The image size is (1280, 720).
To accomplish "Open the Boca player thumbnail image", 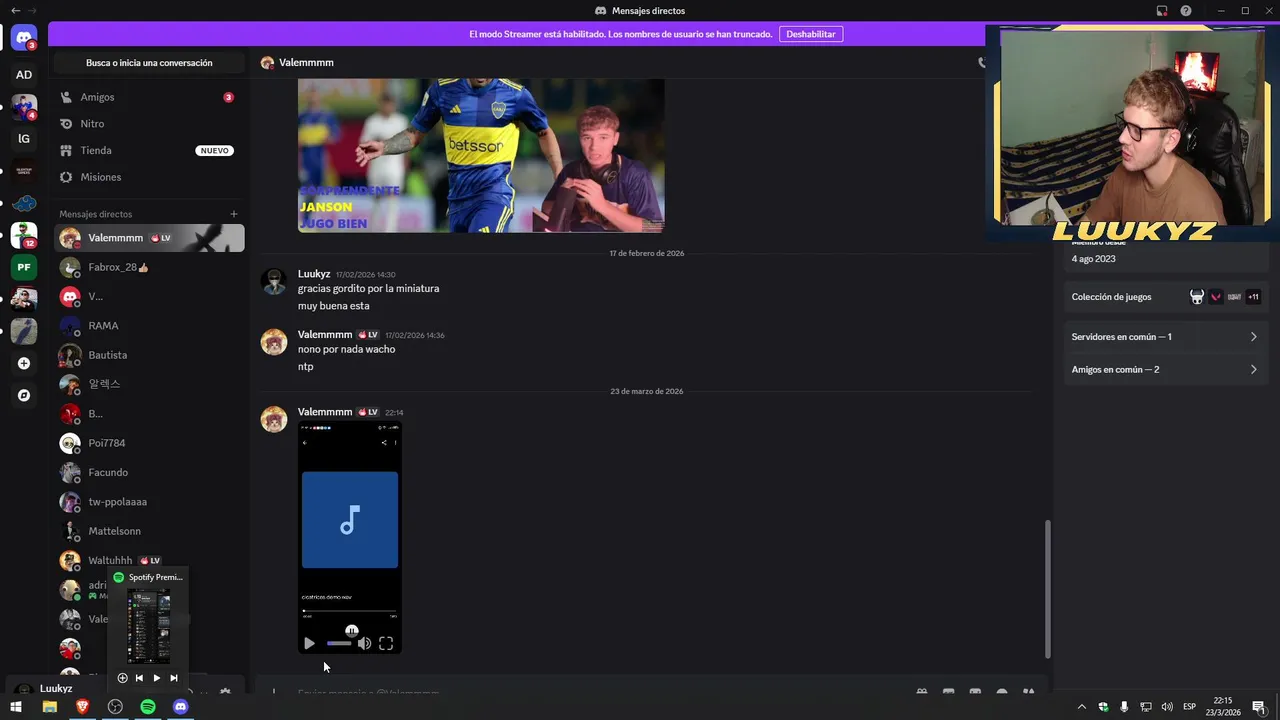I will coord(481,155).
